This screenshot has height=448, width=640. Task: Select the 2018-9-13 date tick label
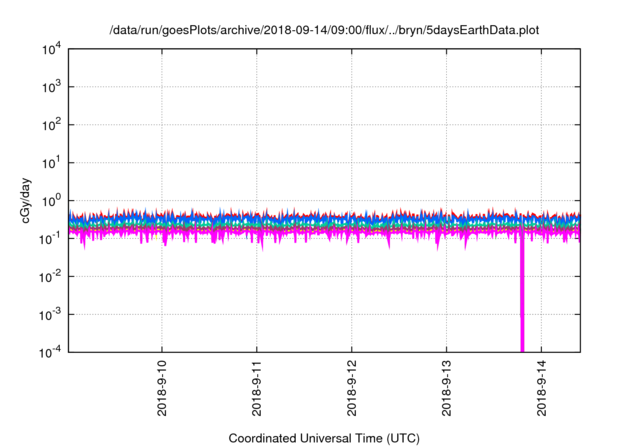coord(447,388)
